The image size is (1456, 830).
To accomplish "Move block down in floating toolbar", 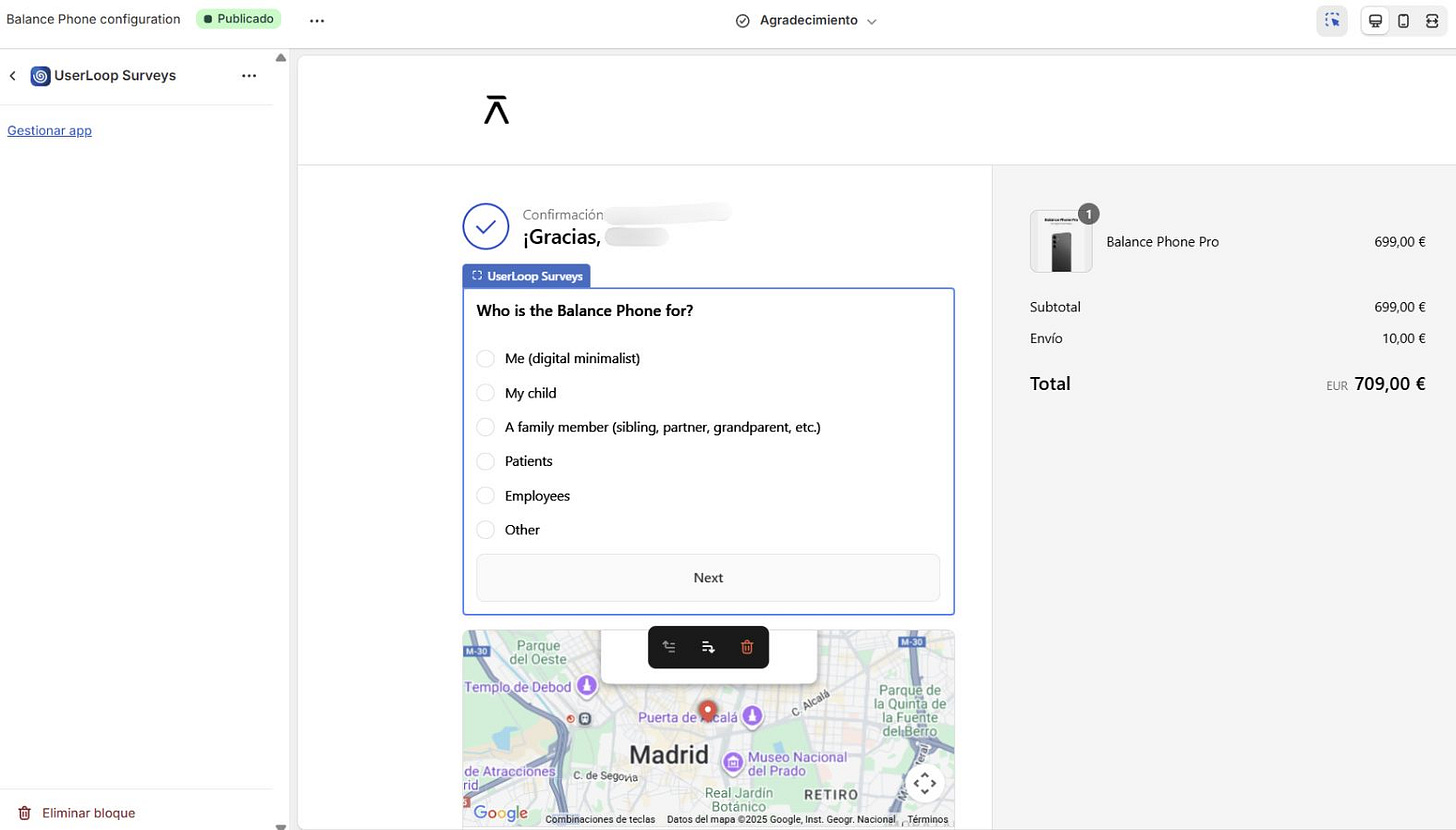I will pyautogui.click(x=708, y=647).
